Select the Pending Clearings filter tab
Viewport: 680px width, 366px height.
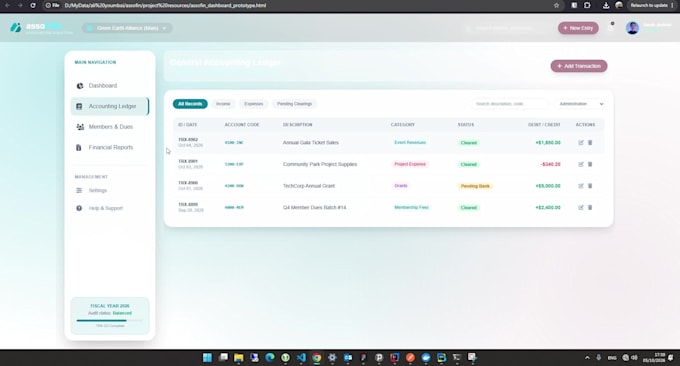pyautogui.click(x=294, y=104)
